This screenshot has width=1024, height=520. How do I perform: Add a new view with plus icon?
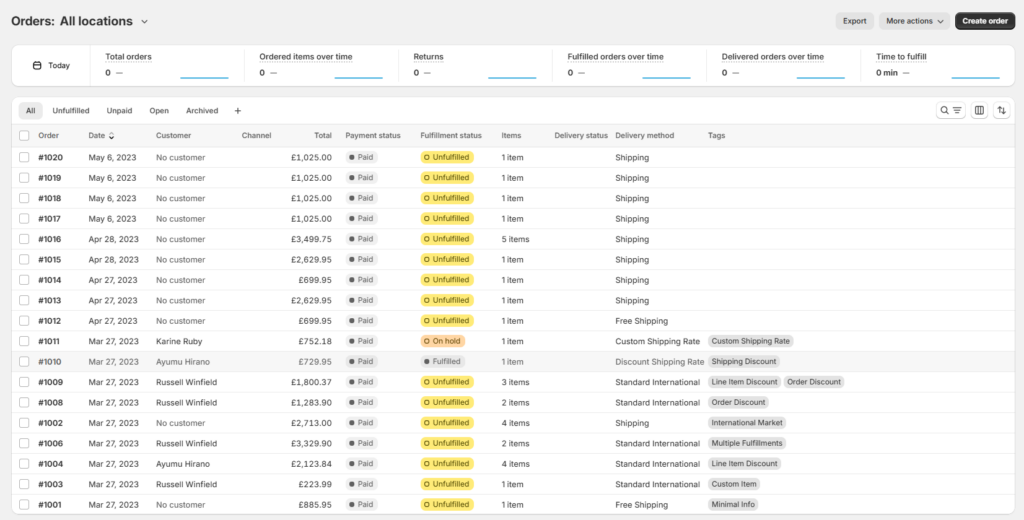click(x=238, y=111)
